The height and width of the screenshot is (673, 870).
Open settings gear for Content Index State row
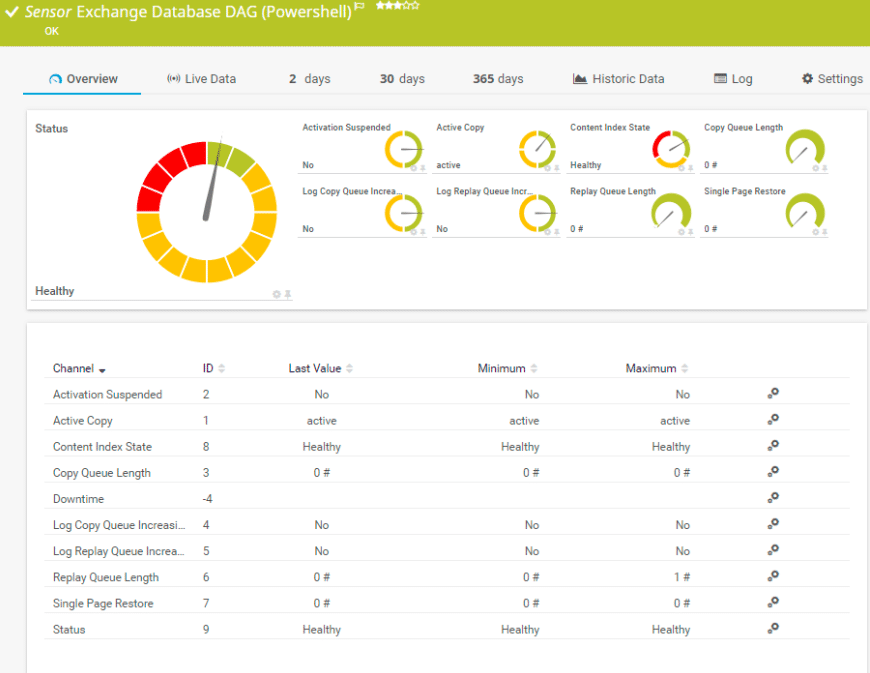tap(773, 446)
